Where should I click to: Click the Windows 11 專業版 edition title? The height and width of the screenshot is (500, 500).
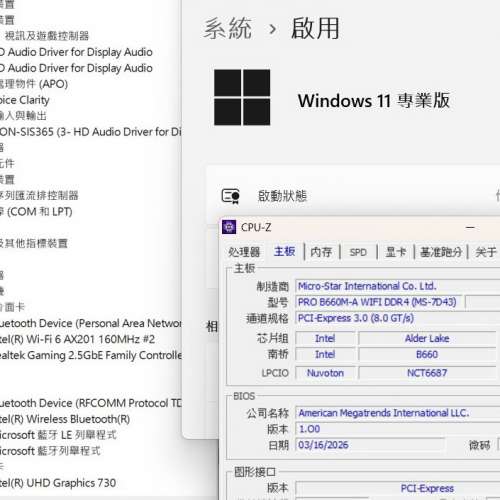click(x=374, y=100)
